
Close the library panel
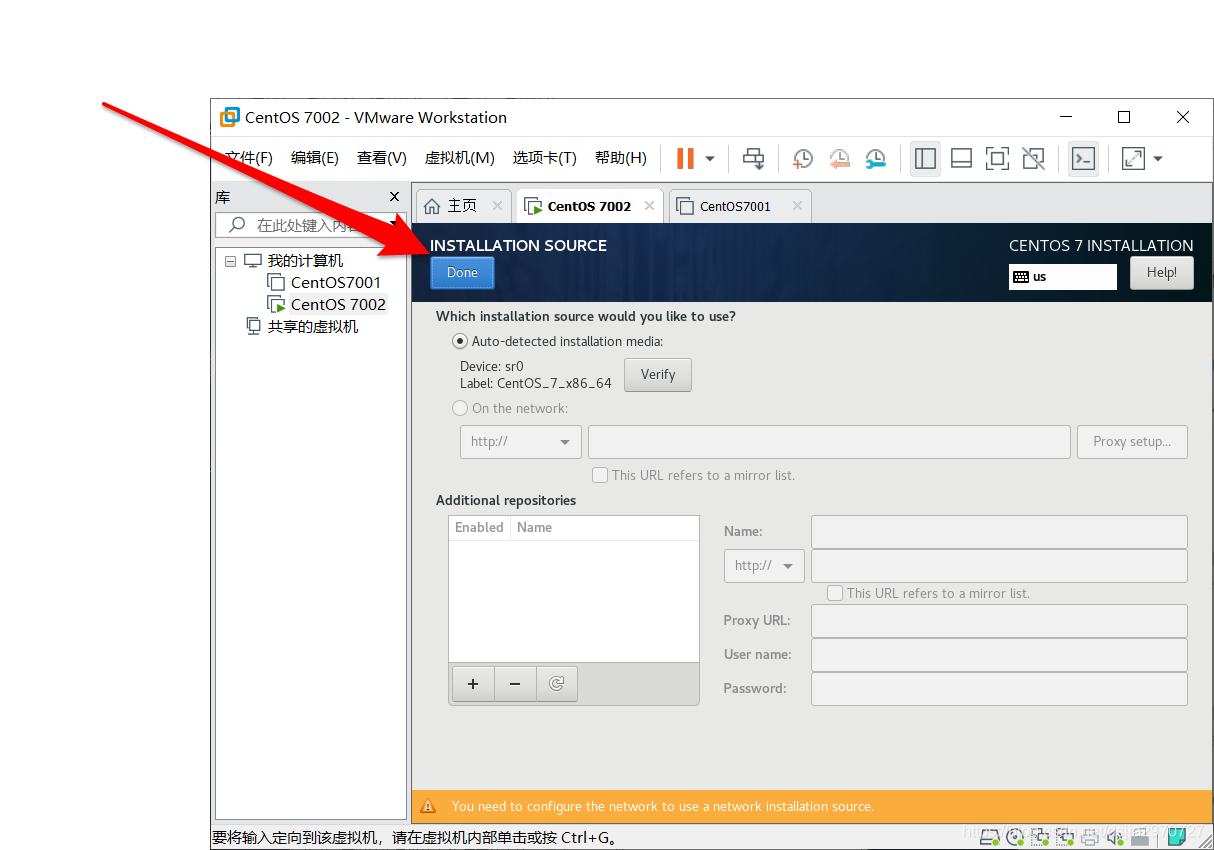pos(394,197)
